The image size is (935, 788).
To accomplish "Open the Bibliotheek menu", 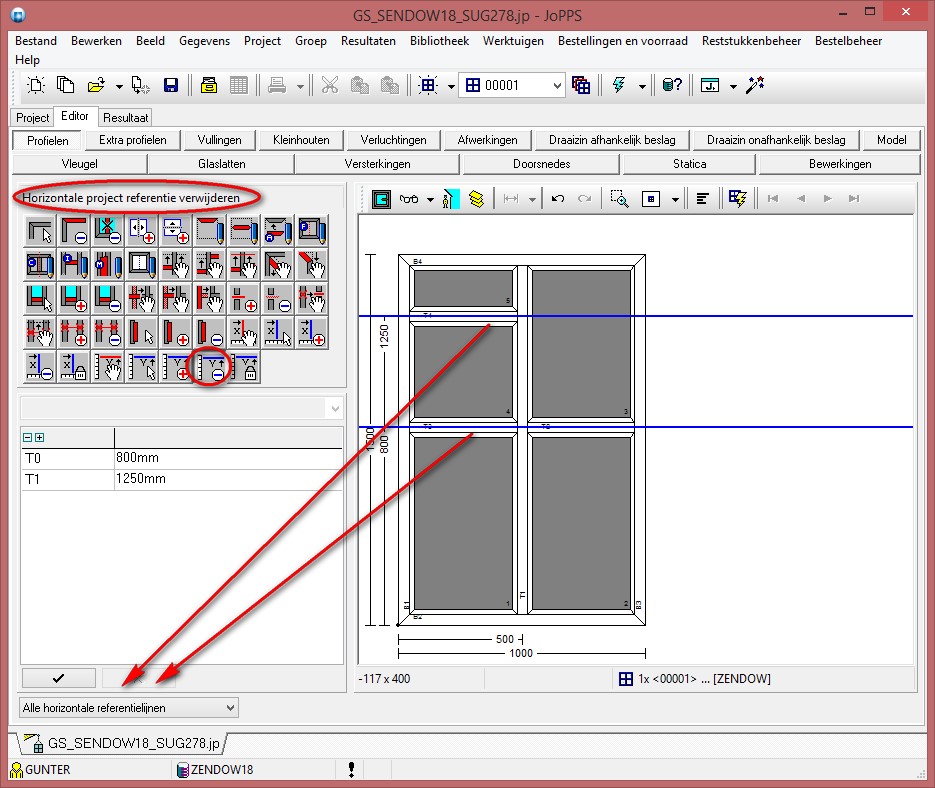I will pyautogui.click(x=439, y=41).
